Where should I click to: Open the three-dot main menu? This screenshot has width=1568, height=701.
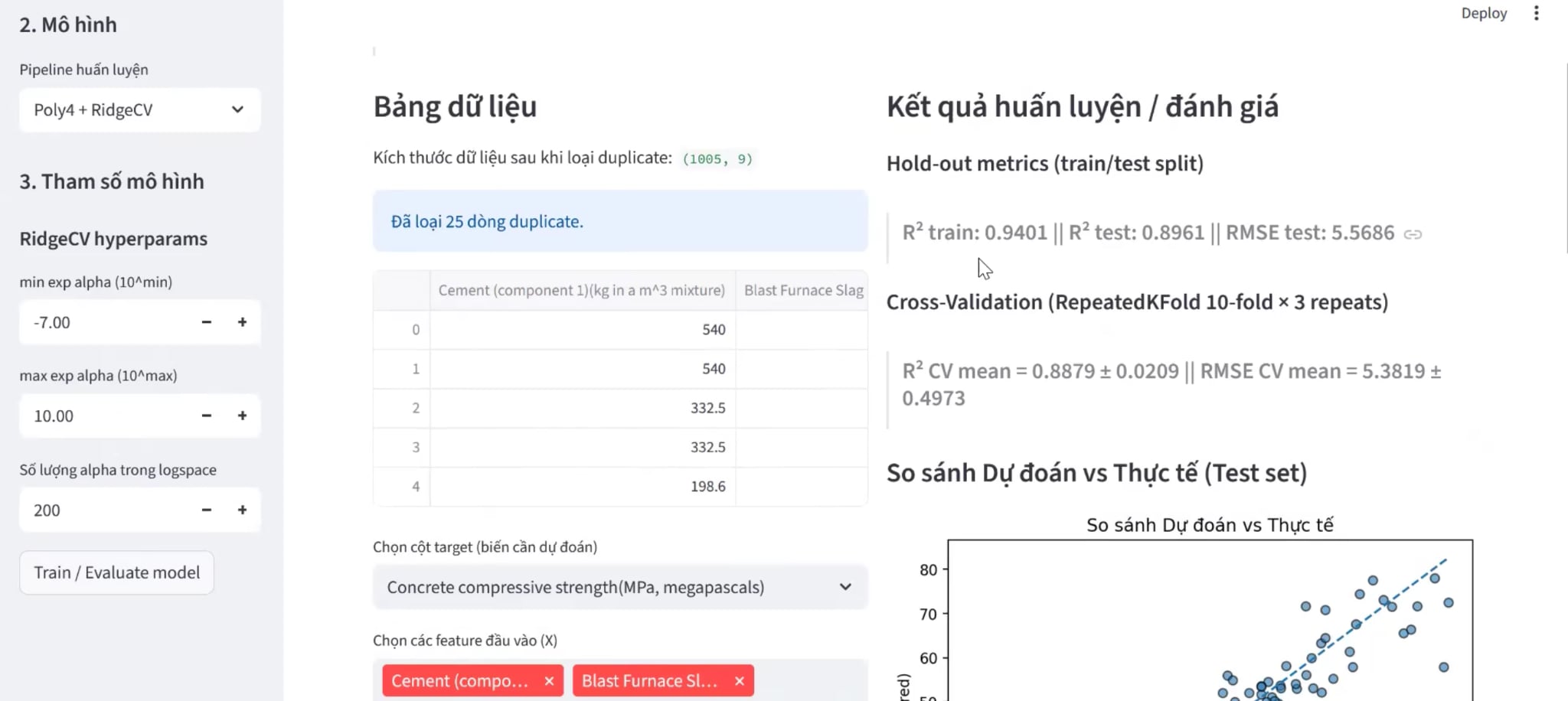coord(1536,13)
